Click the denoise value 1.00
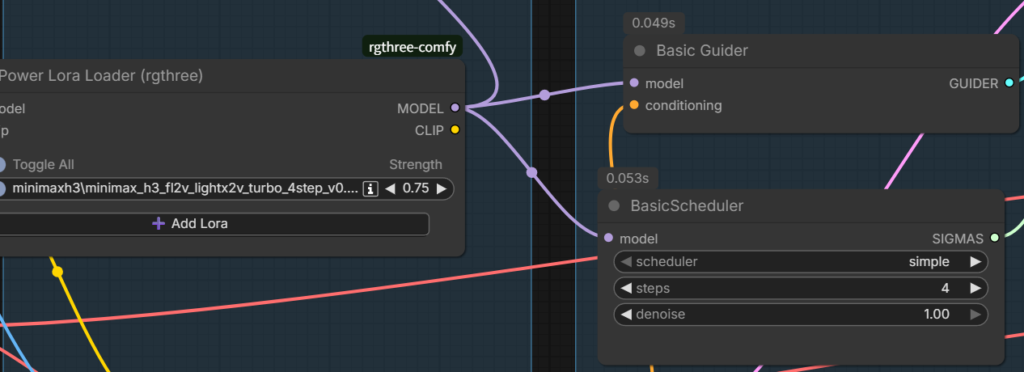This screenshot has height=372, width=1024. click(936, 314)
